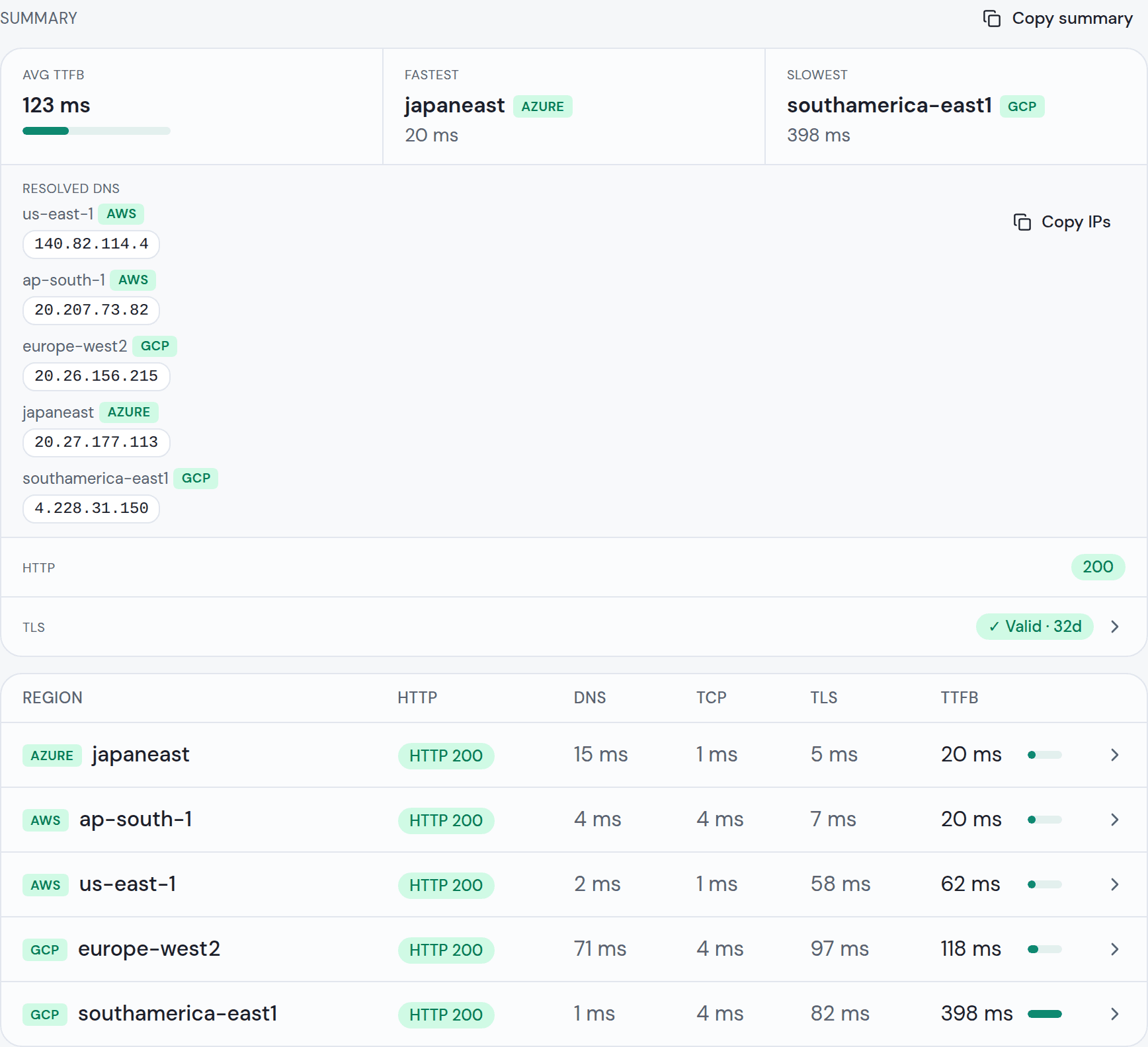Click the TTFB bar in europe-west2 row
Image resolution: width=1148 pixels, height=1047 pixels.
tap(1045, 949)
